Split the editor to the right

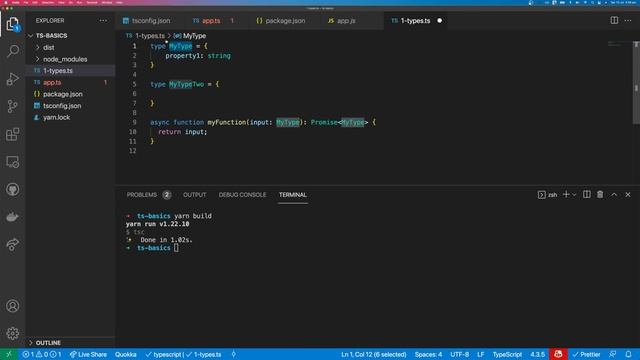coord(614,20)
